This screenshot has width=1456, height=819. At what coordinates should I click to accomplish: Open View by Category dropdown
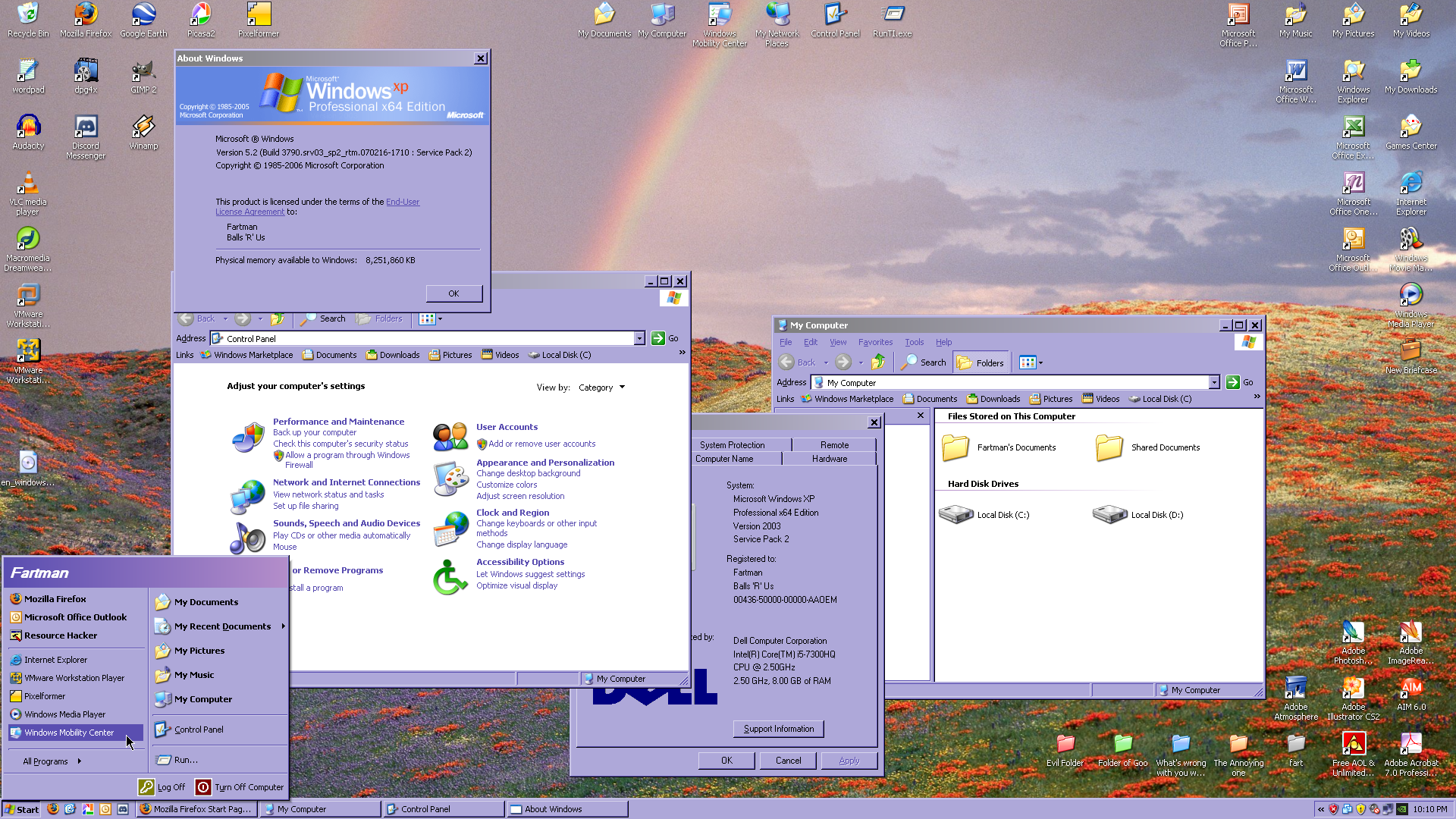(x=602, y=388)
